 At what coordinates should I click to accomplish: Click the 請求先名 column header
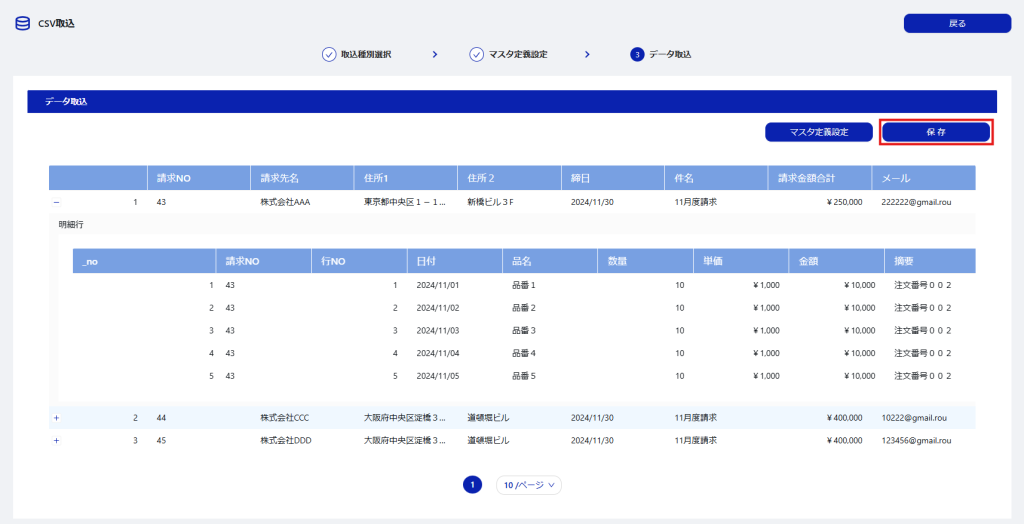tap(280, 178)
